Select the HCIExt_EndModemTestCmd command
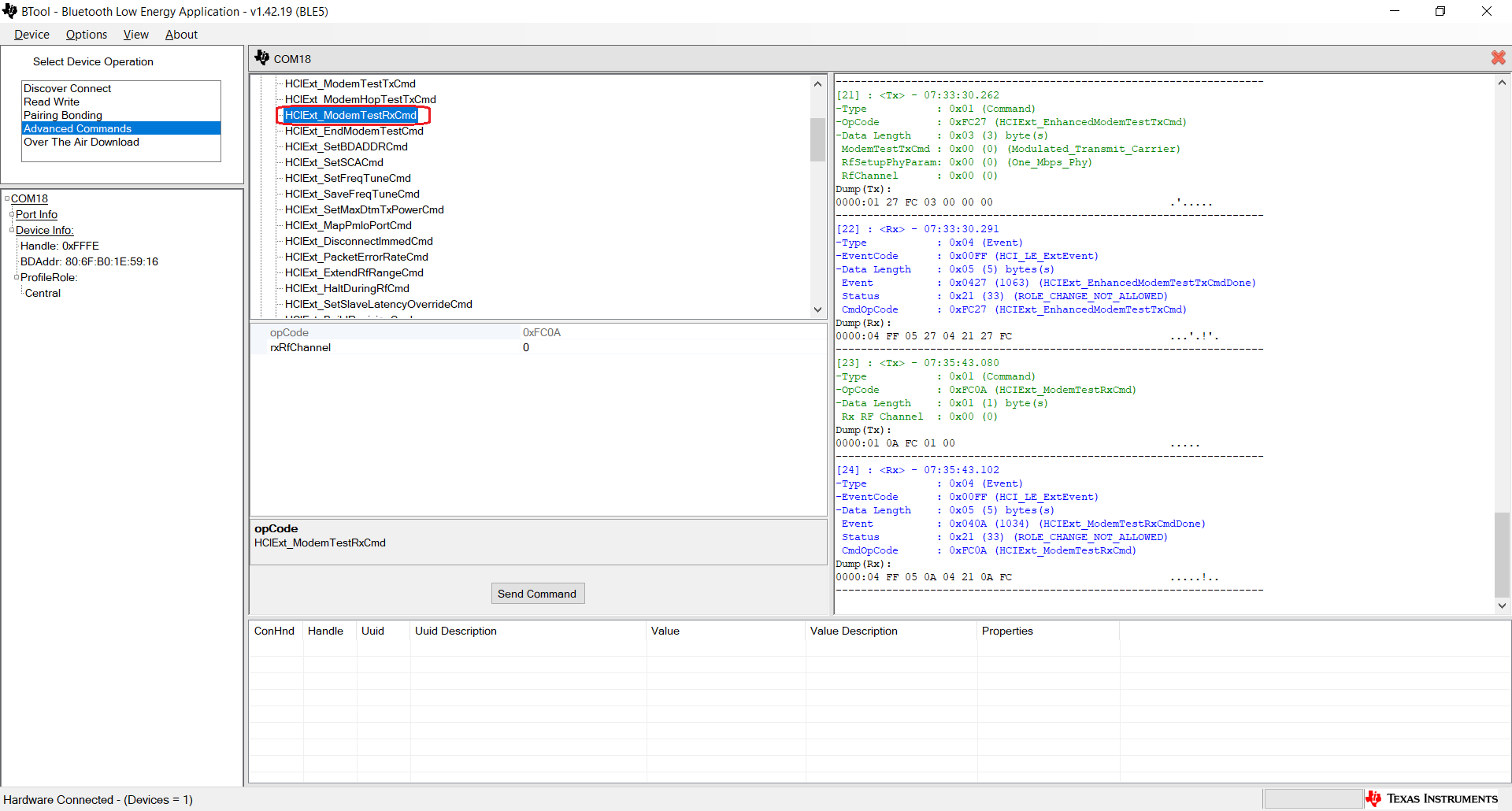The width and height of the screenshot is (1512, 811). click(x=354, y=131)
